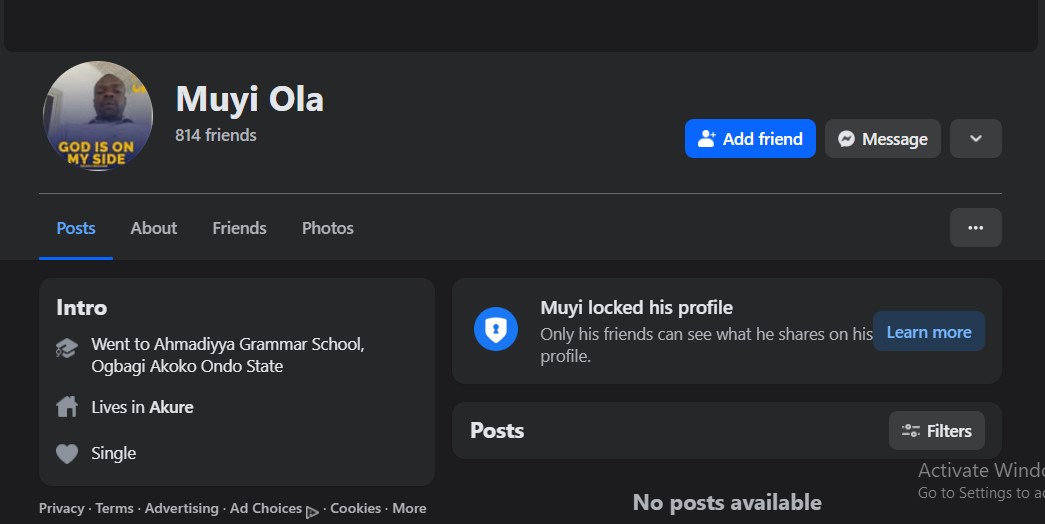The width and height of the screenshot is (1045, 524).
Task: Open the 814 friends link
Action: tap(216, 135)
